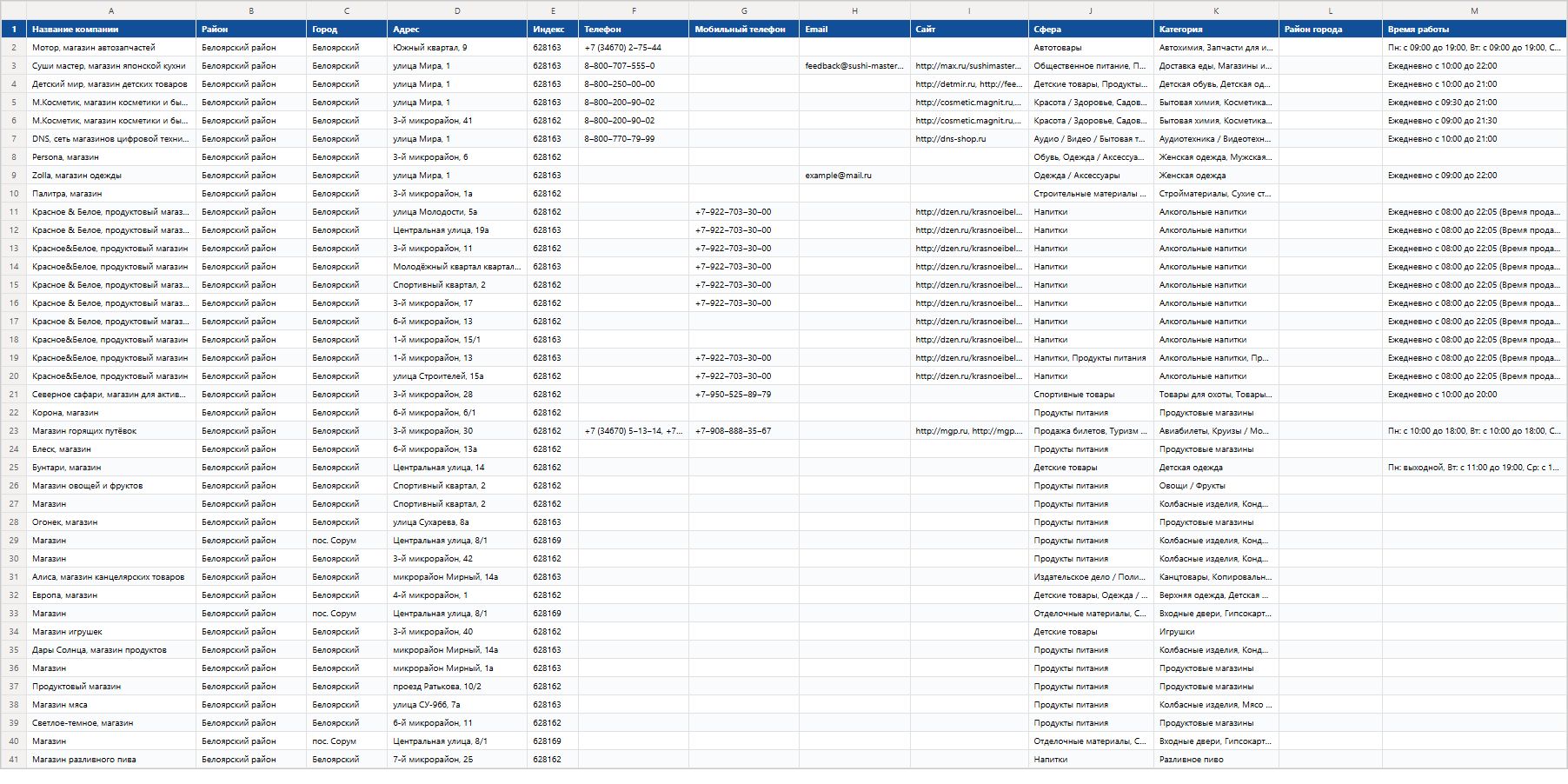Click website cell 'http://dns-shop.ru'

pyautogui.click(x=969, y=139)
